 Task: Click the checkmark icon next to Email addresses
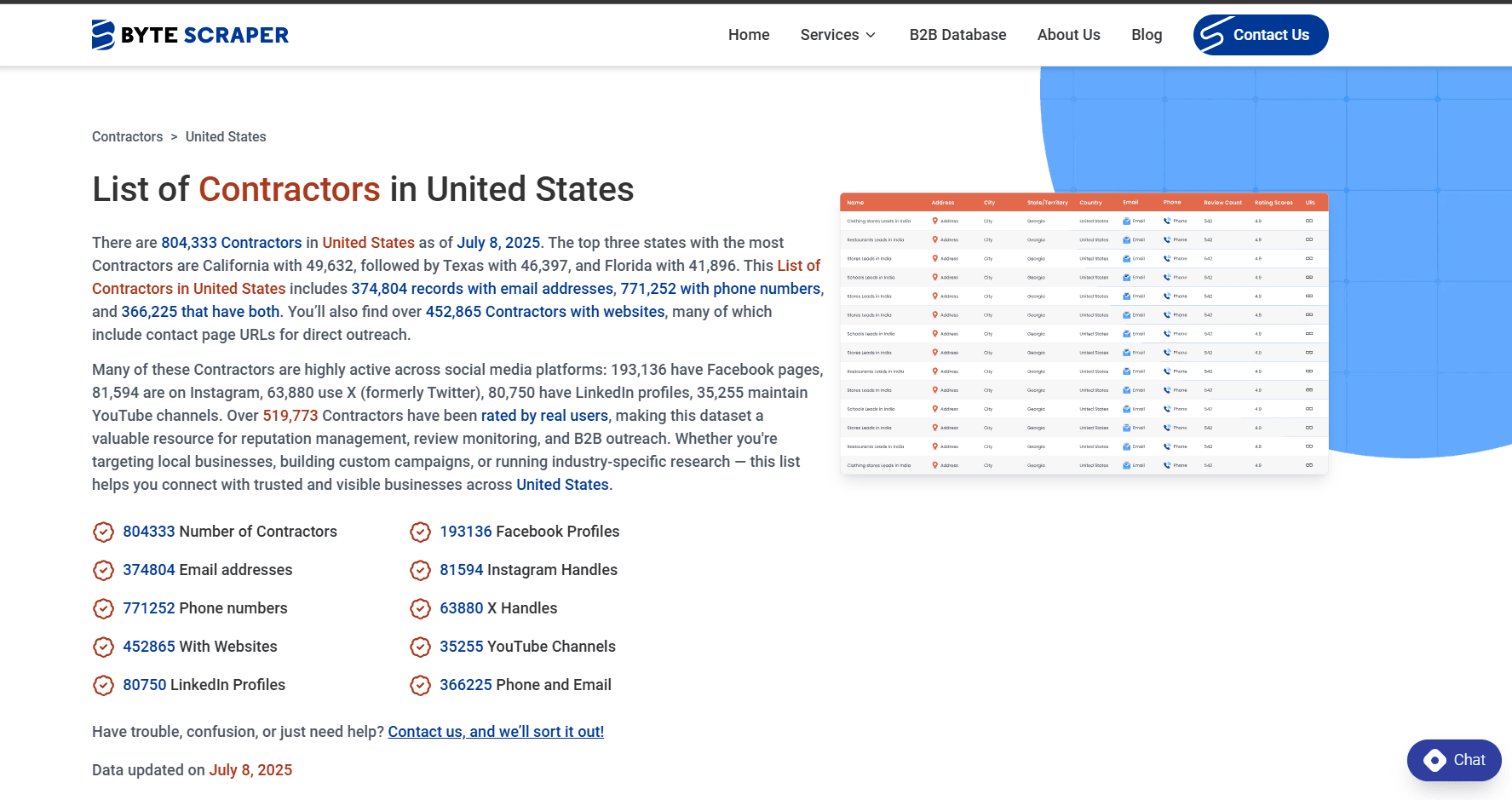pos(103,570)
